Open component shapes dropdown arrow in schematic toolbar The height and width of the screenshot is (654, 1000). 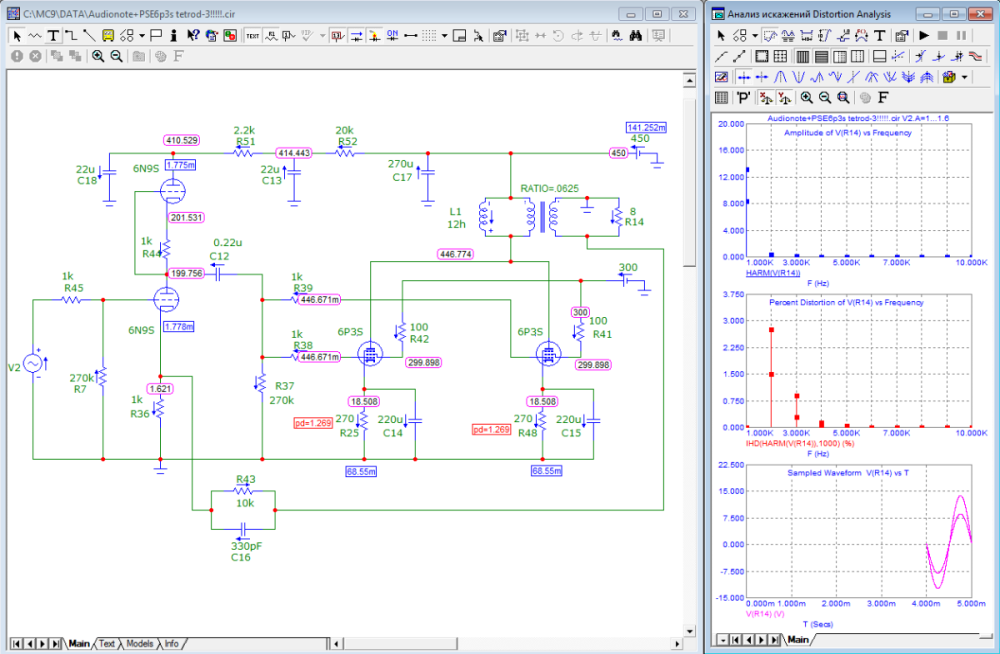click(x=140, y=35)
